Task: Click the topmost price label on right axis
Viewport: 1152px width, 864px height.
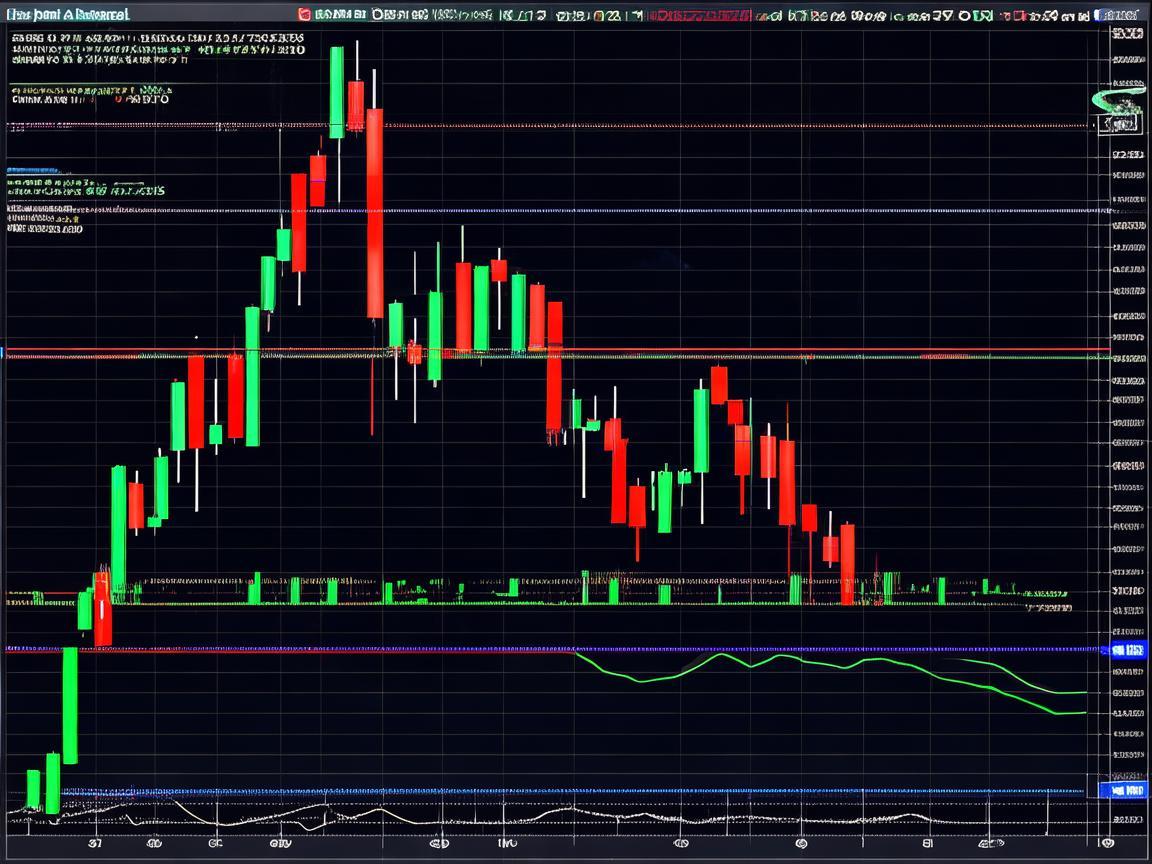Action: tap(1127, 34)
